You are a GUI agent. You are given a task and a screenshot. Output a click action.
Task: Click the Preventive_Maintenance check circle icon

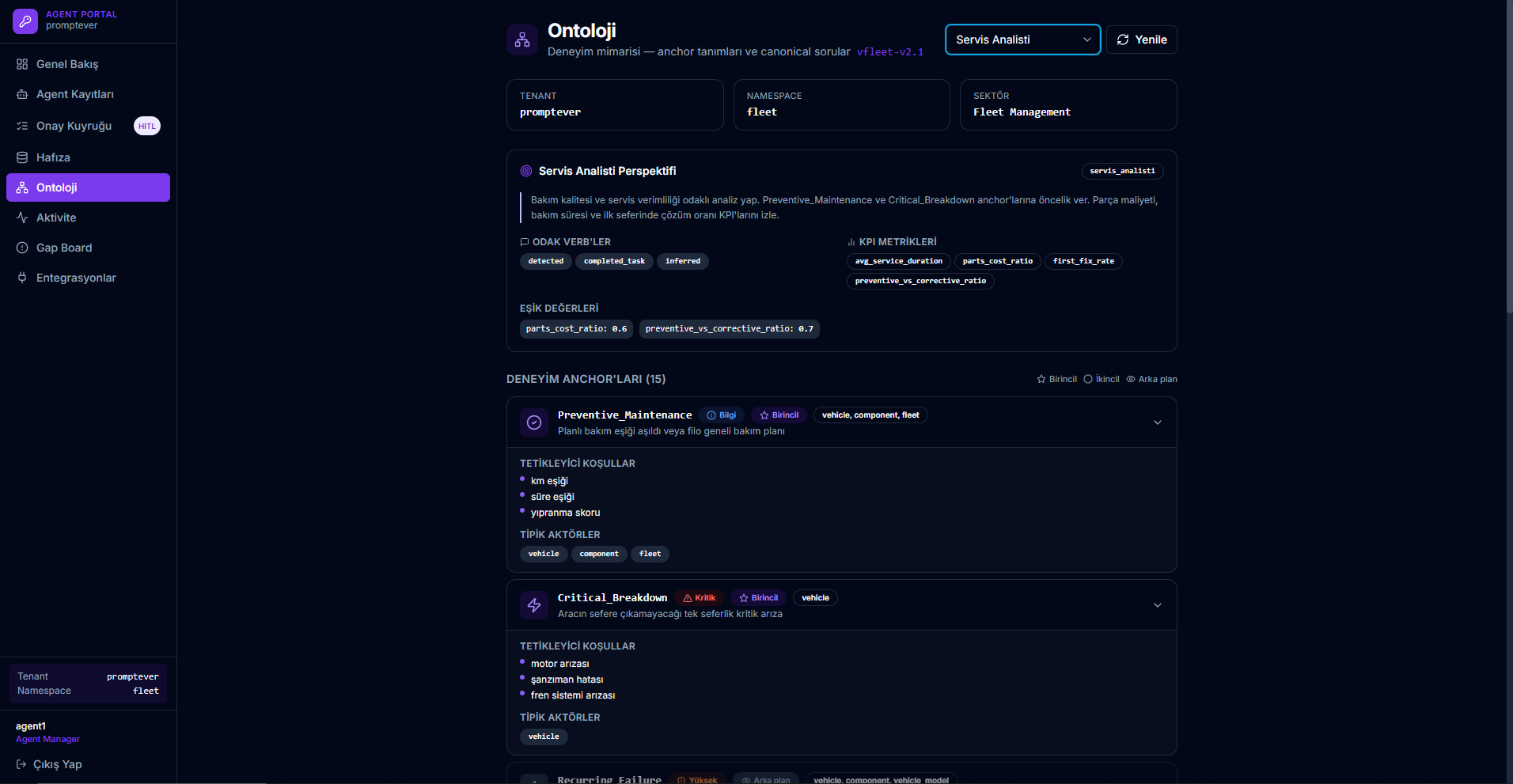pyautogui.click(x=534, y=422)
